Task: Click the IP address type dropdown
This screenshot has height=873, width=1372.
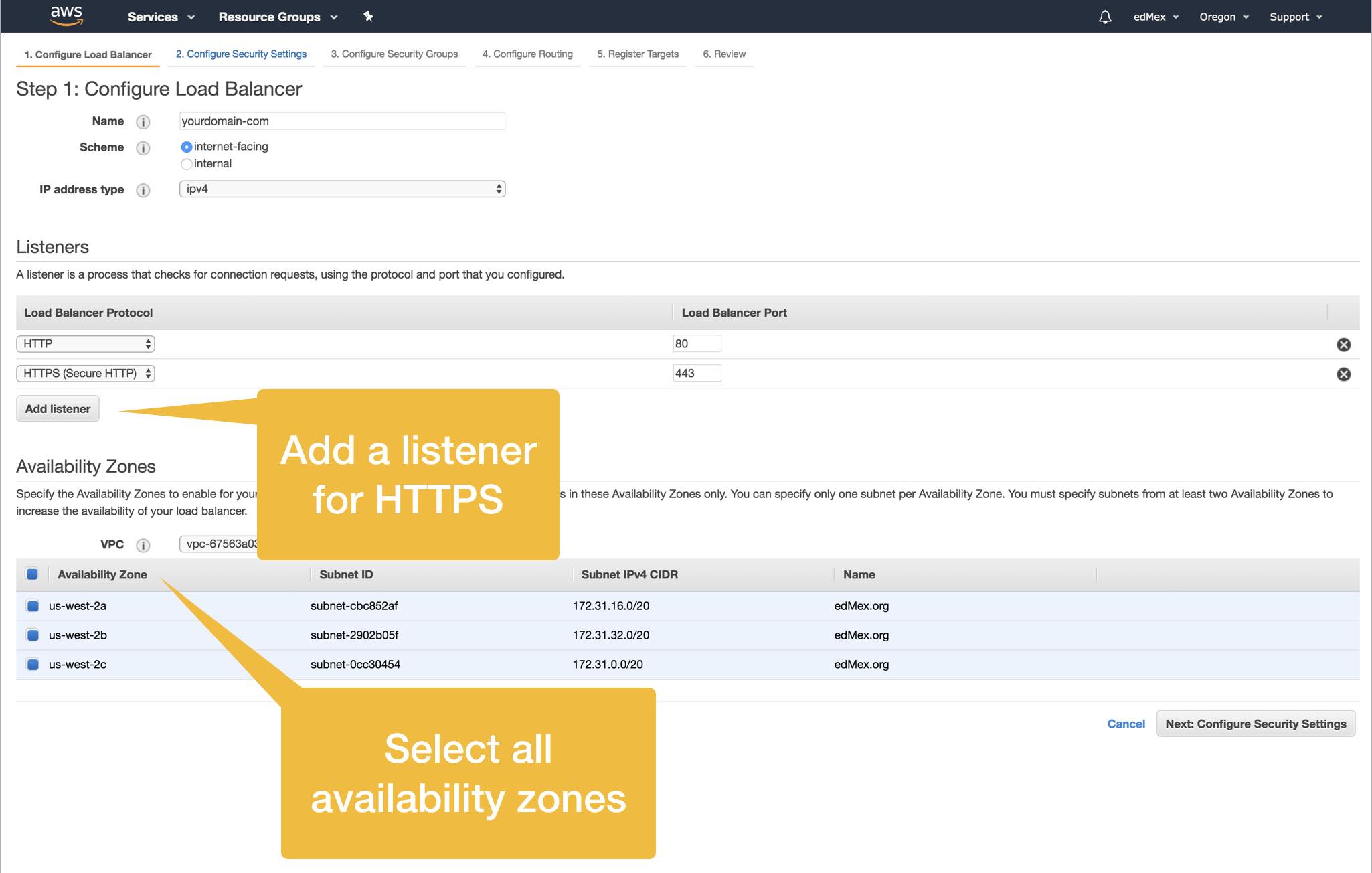Action: click(342, 189)
